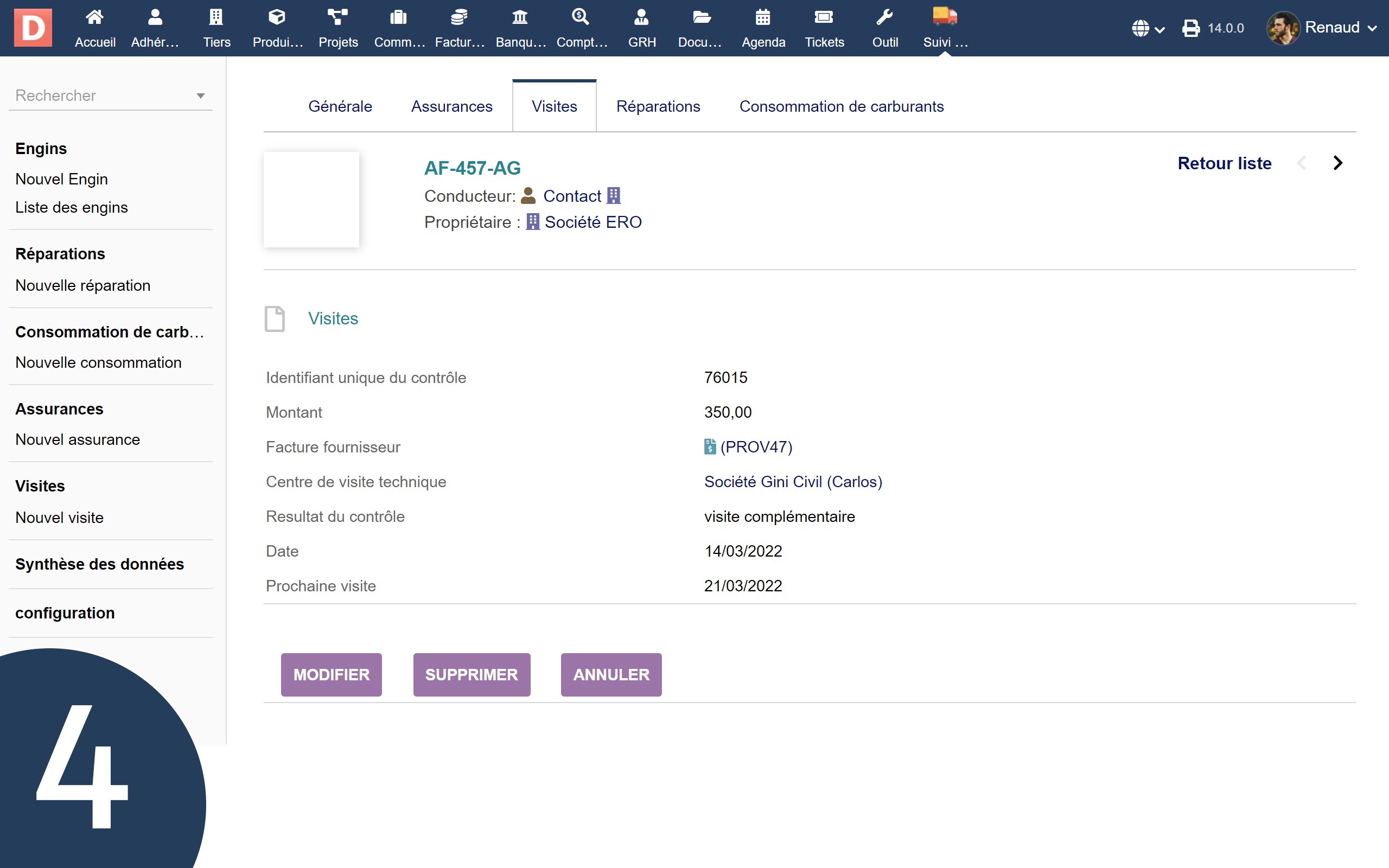Click the MODIFIER button
Screen dimensions: 1389x868
(331, 674)
